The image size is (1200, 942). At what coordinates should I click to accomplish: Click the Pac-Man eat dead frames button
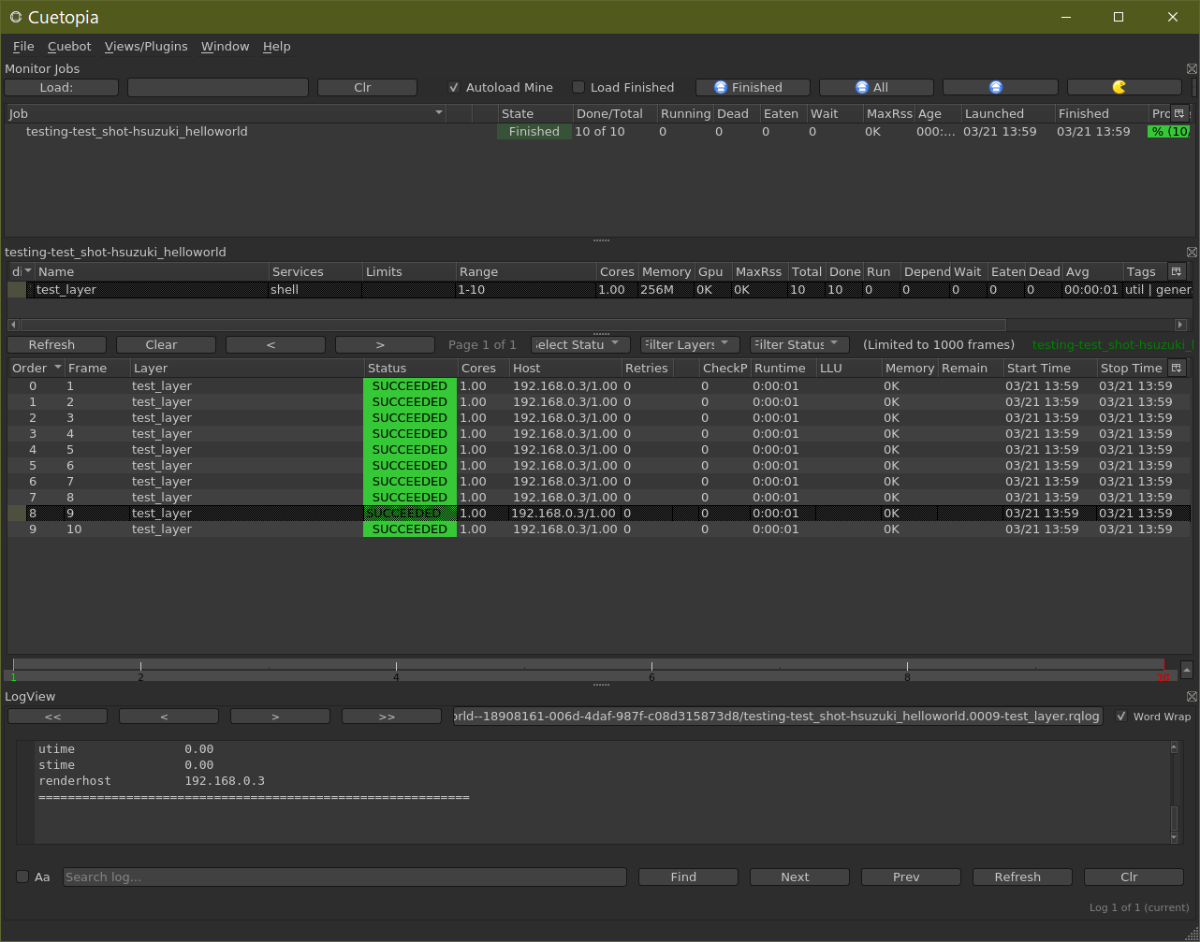tap(1124, 87)
